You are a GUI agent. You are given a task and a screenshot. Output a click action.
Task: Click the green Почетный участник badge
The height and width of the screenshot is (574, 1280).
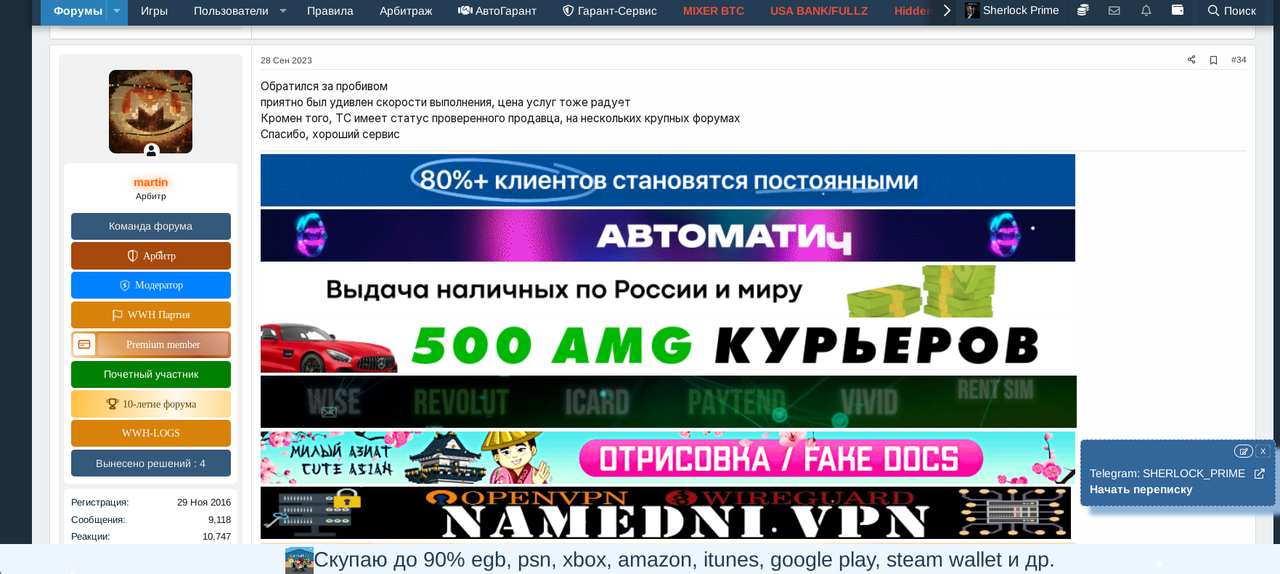(151, 374)
